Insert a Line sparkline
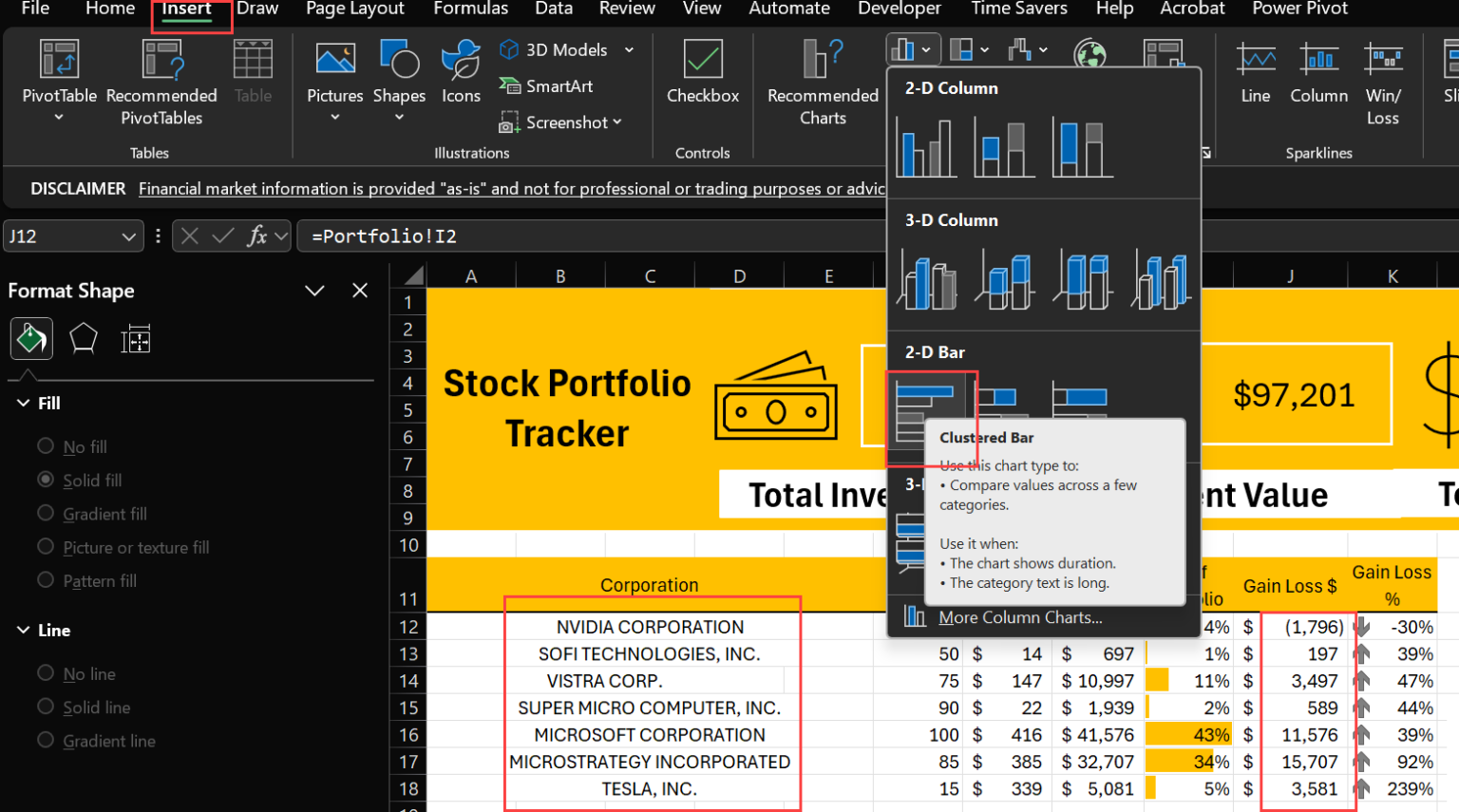Image resolution: width=1459 pixels, height=812 pixels. pyautogui.click(x=1255, y=76)
